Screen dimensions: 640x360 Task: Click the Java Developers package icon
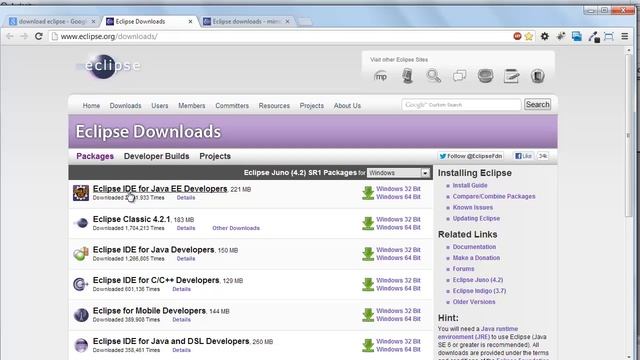coord(81,253)
